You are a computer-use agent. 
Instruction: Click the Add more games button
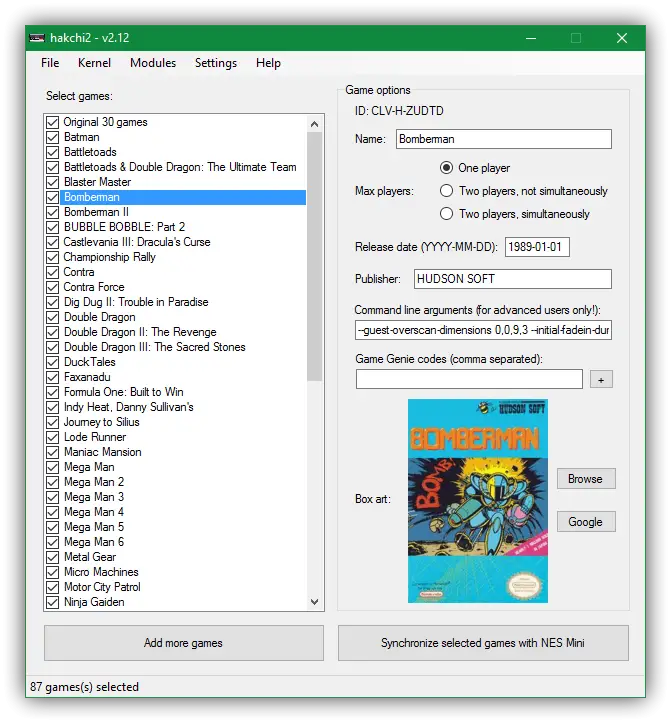[184, 643]
